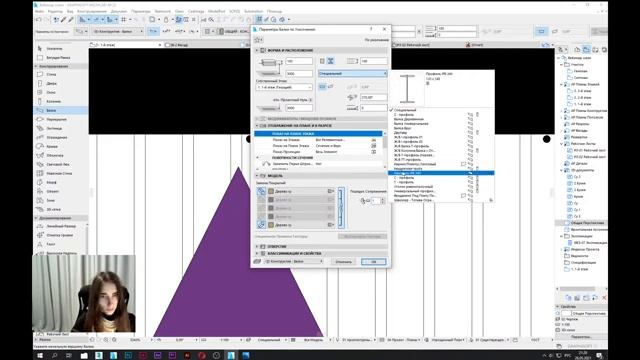The image size is (640, 360).
Task: Click the help question mark in dialog title
Action: (371, 29)
